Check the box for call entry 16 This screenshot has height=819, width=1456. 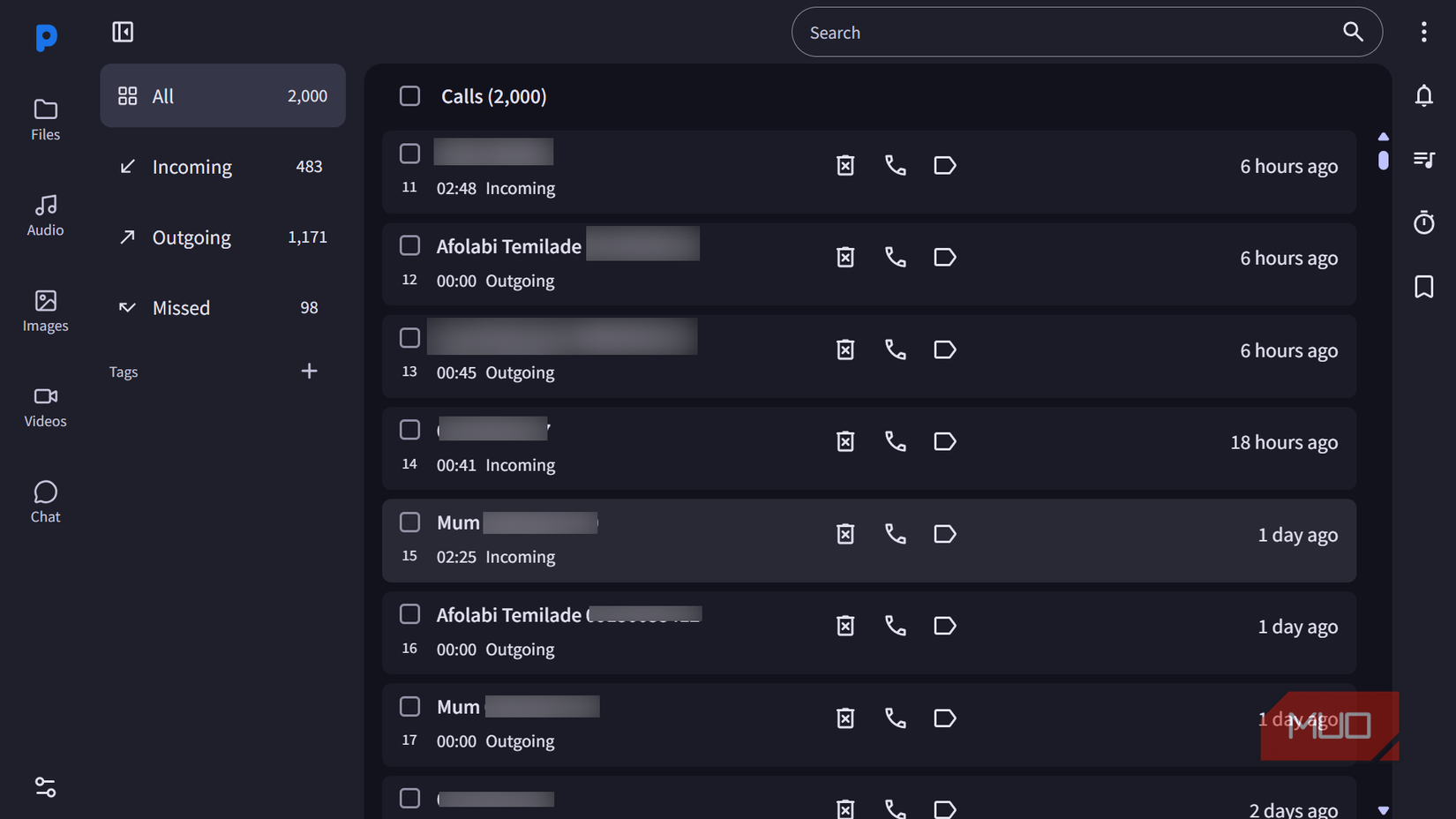click(x=409, y=614)
